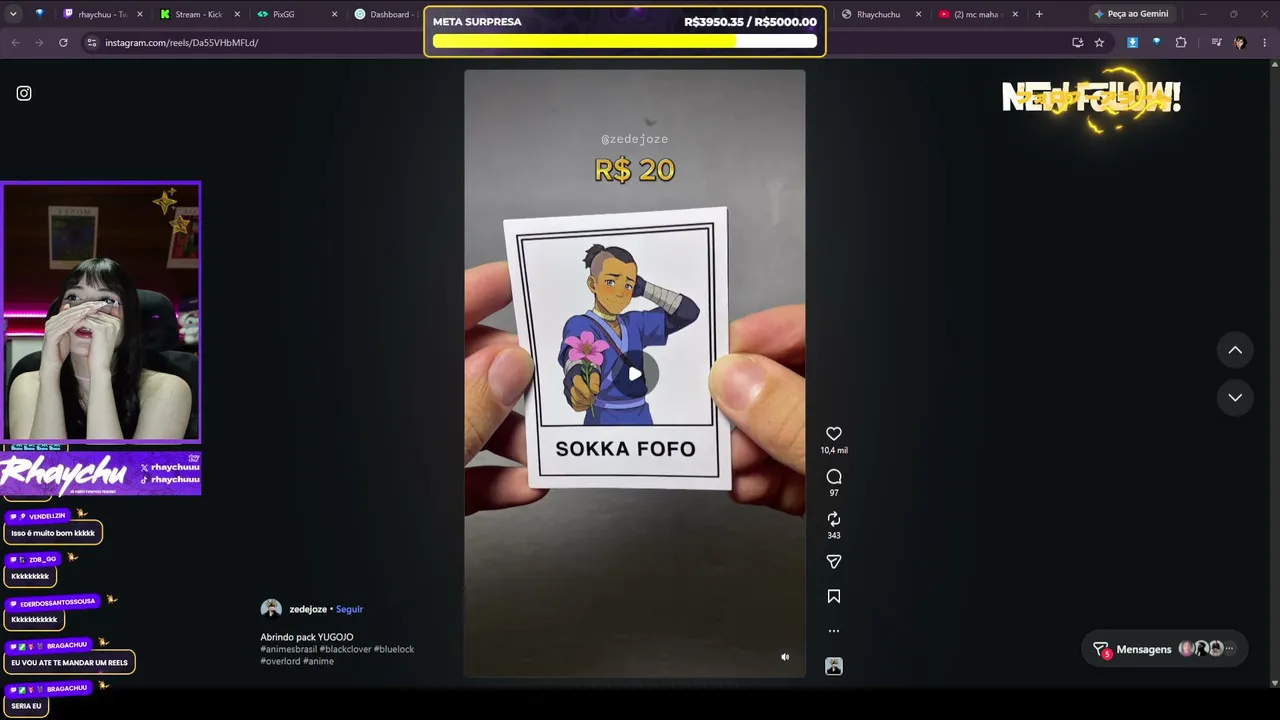
Task: Reload the Instagram page
Action: coord(63,42)
